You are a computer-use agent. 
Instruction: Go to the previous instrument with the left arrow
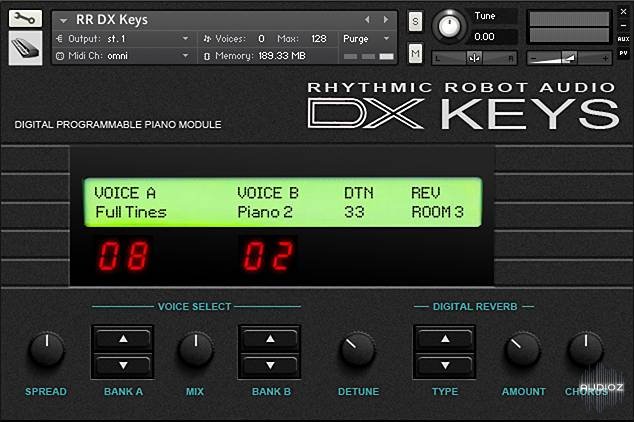coord(367,19)
